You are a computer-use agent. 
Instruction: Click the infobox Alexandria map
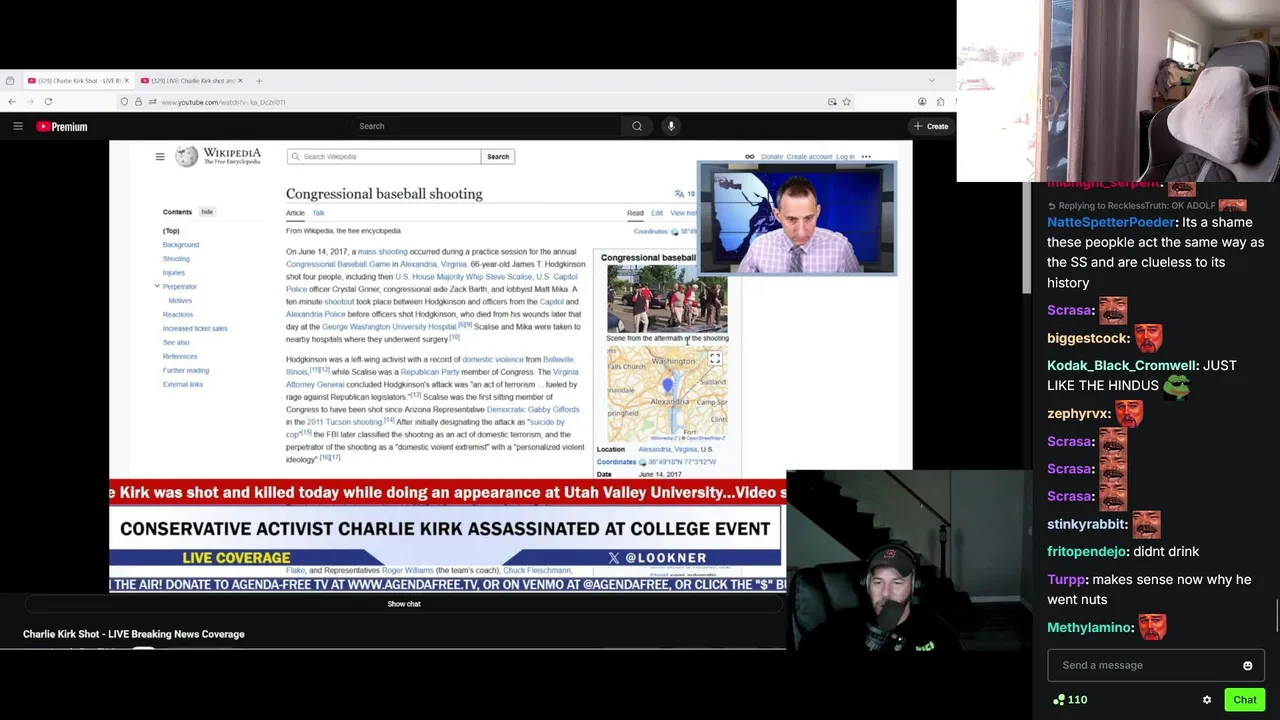[x=667, y=394]
